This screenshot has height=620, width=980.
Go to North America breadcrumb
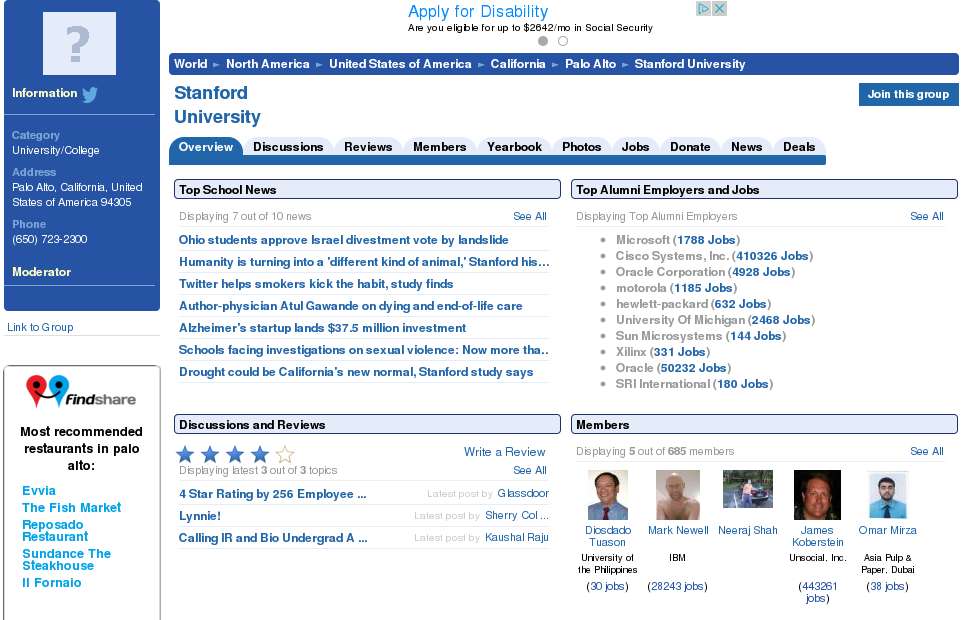(x=268, y=64)
